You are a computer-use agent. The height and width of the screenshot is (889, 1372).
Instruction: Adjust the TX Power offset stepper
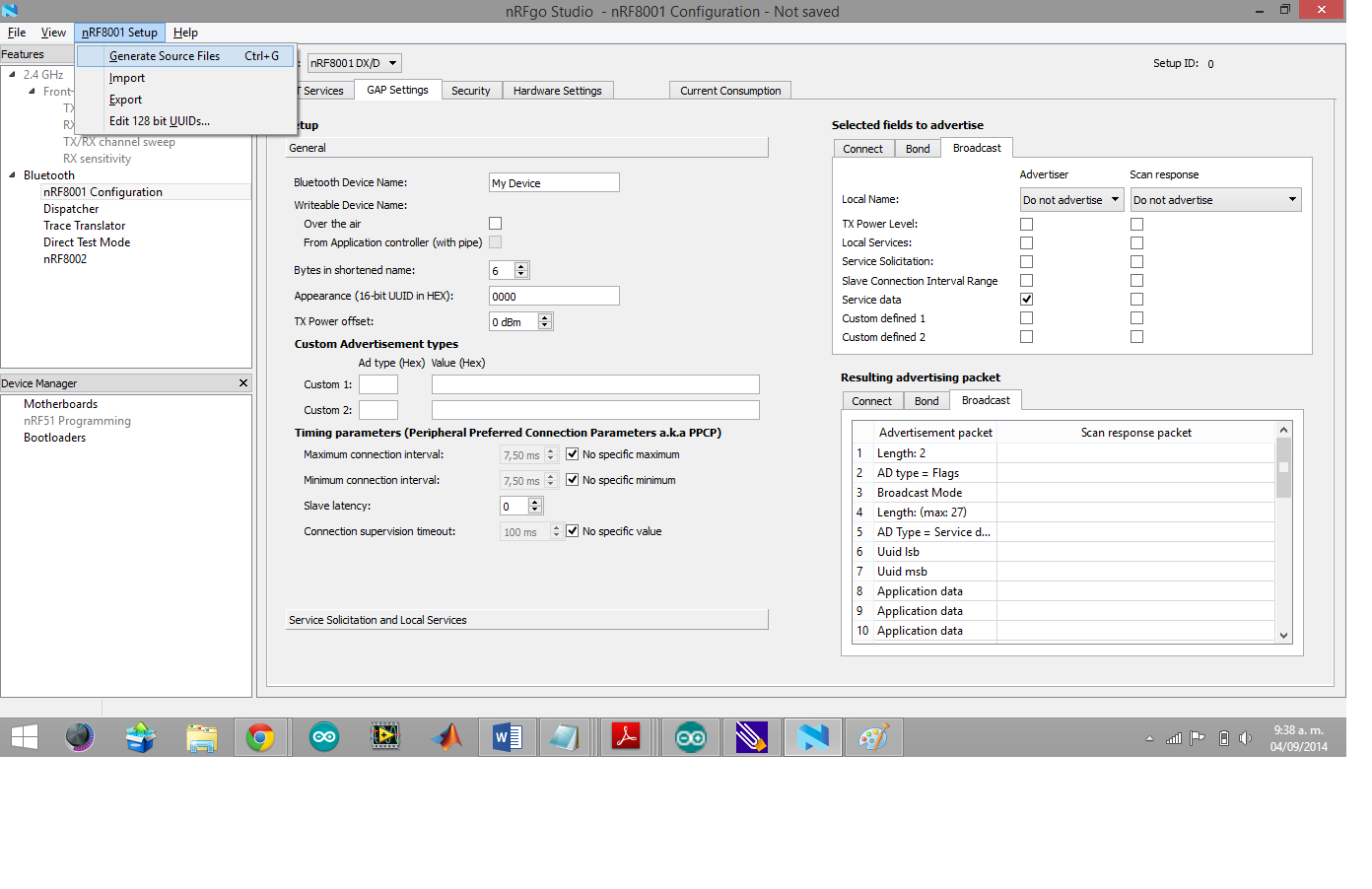(x=545, y=321)
